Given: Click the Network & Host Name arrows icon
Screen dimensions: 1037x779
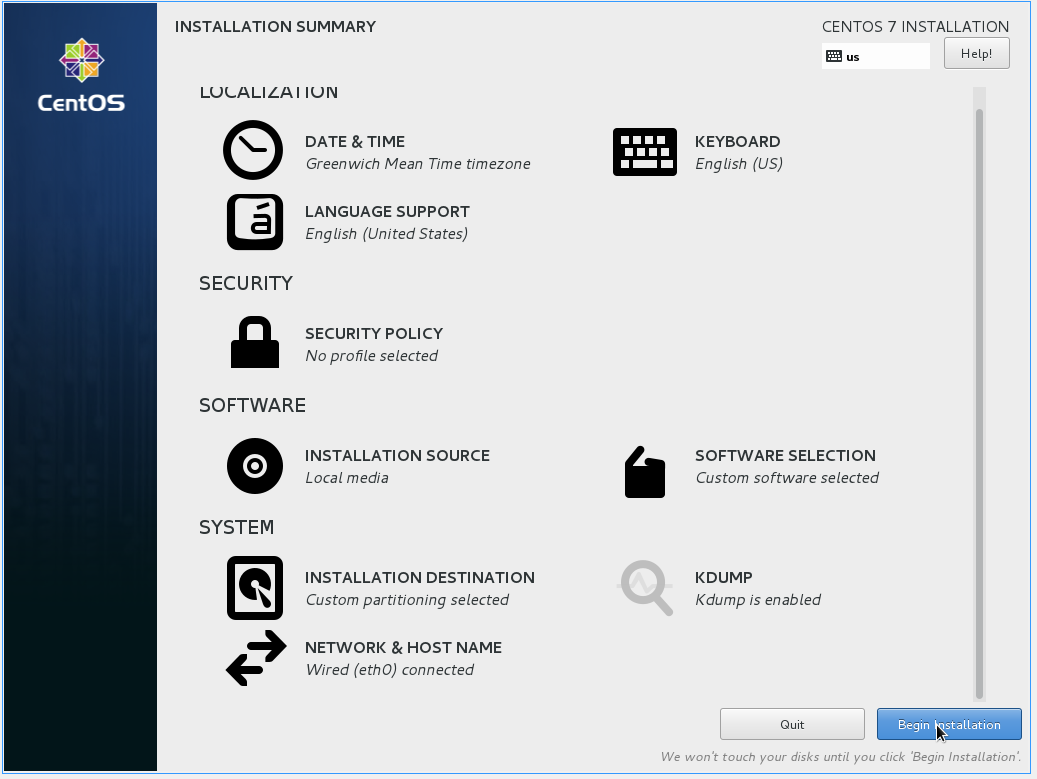Looking at the screenshot, I should click(x=256, y=658).
